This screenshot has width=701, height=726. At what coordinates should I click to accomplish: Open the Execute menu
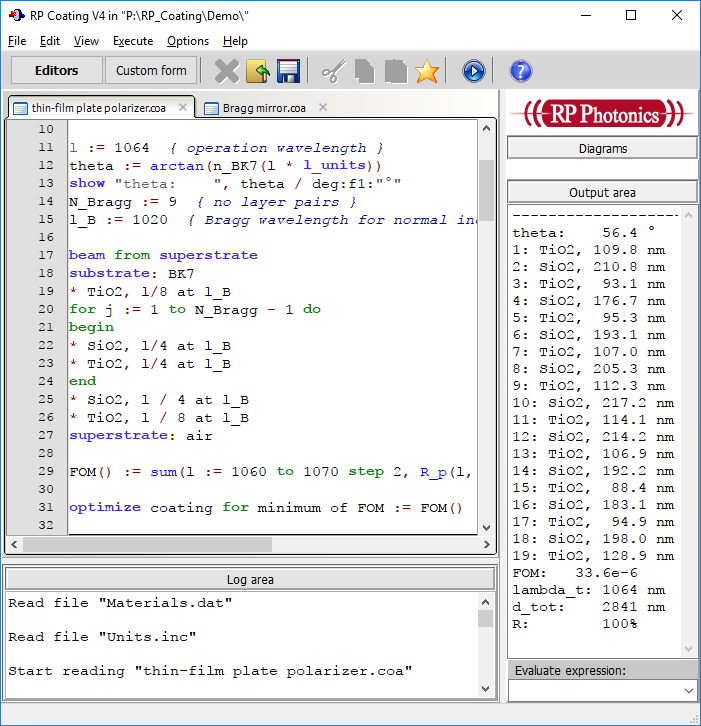pos(133,41)
